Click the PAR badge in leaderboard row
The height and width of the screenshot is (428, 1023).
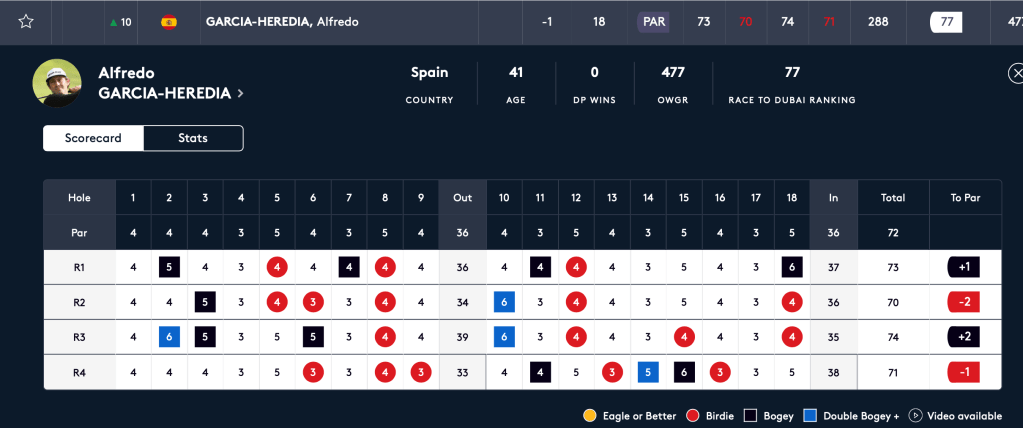653,22
